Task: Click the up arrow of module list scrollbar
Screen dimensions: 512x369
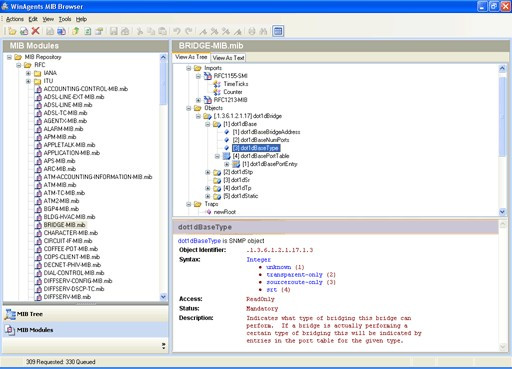Action: point(163,57)
